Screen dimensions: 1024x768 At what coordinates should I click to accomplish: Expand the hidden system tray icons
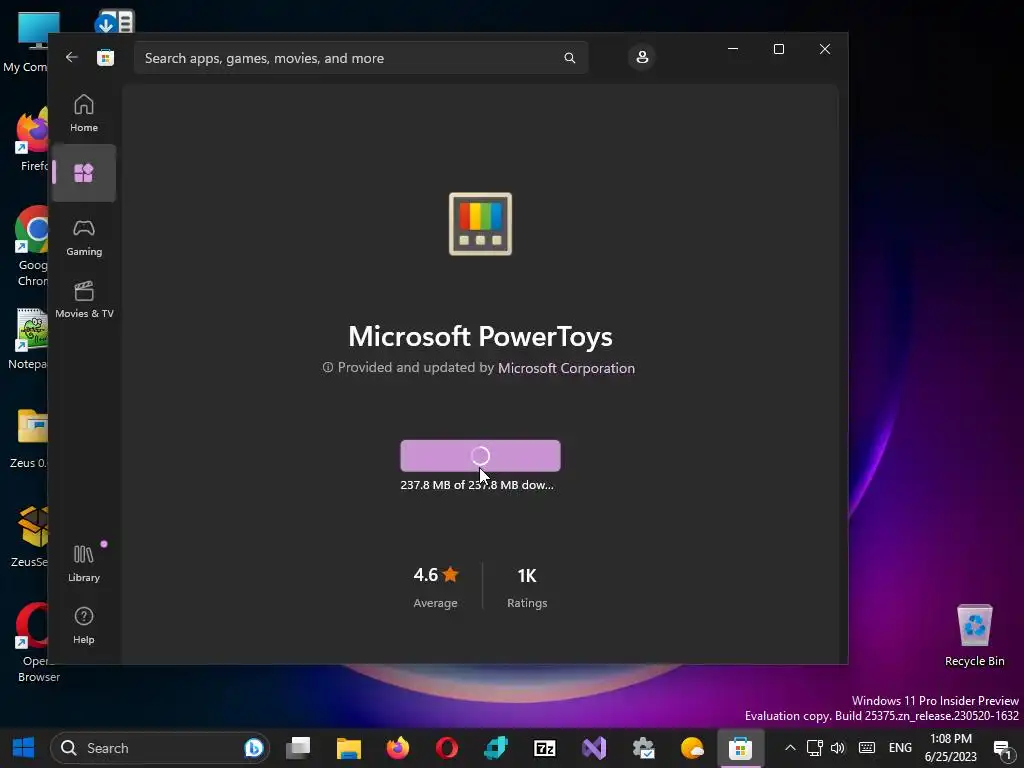tap(790, 748)
